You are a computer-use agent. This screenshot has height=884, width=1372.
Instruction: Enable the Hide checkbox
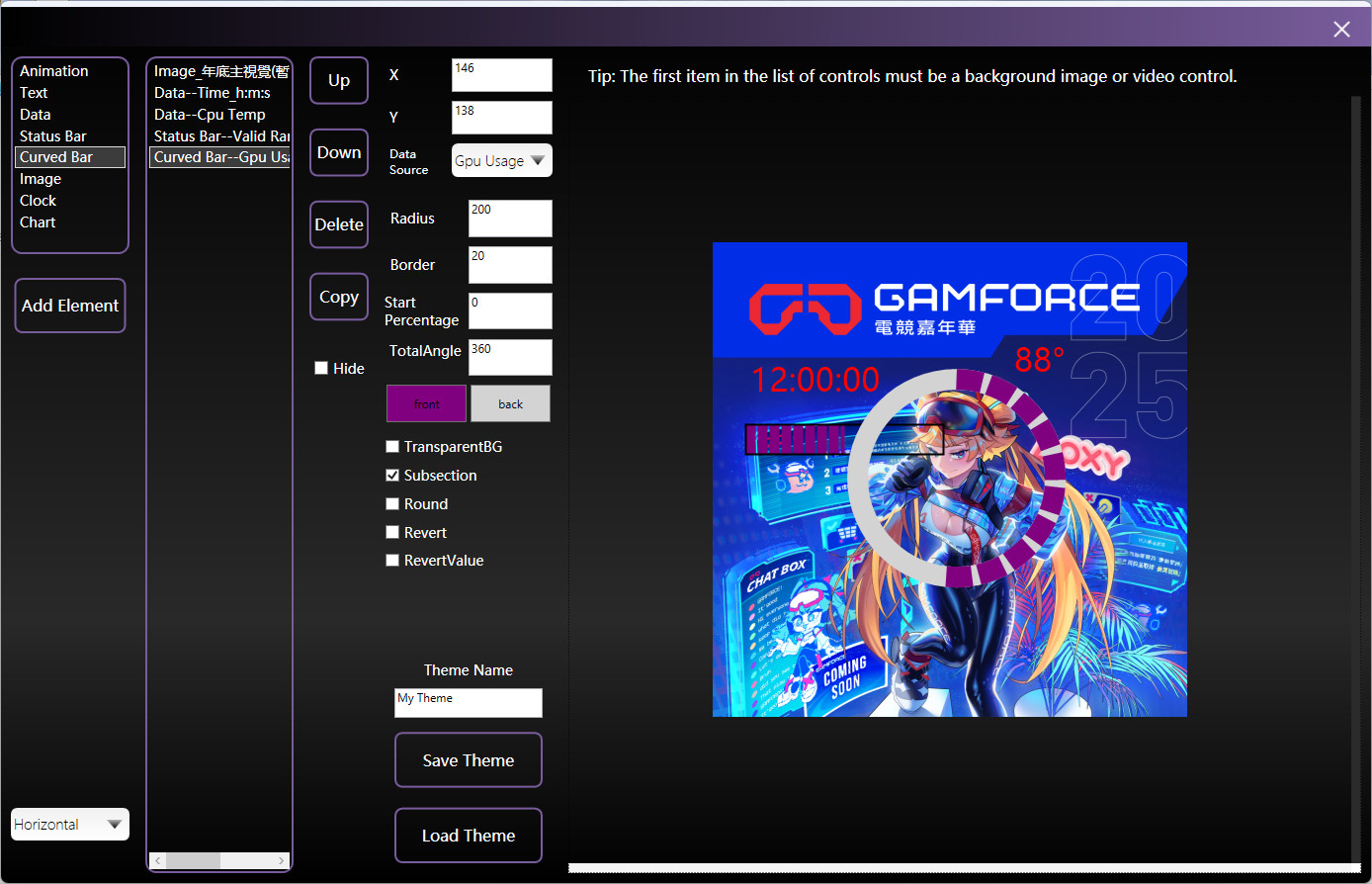pyautogui.click(x=321, y=368)
